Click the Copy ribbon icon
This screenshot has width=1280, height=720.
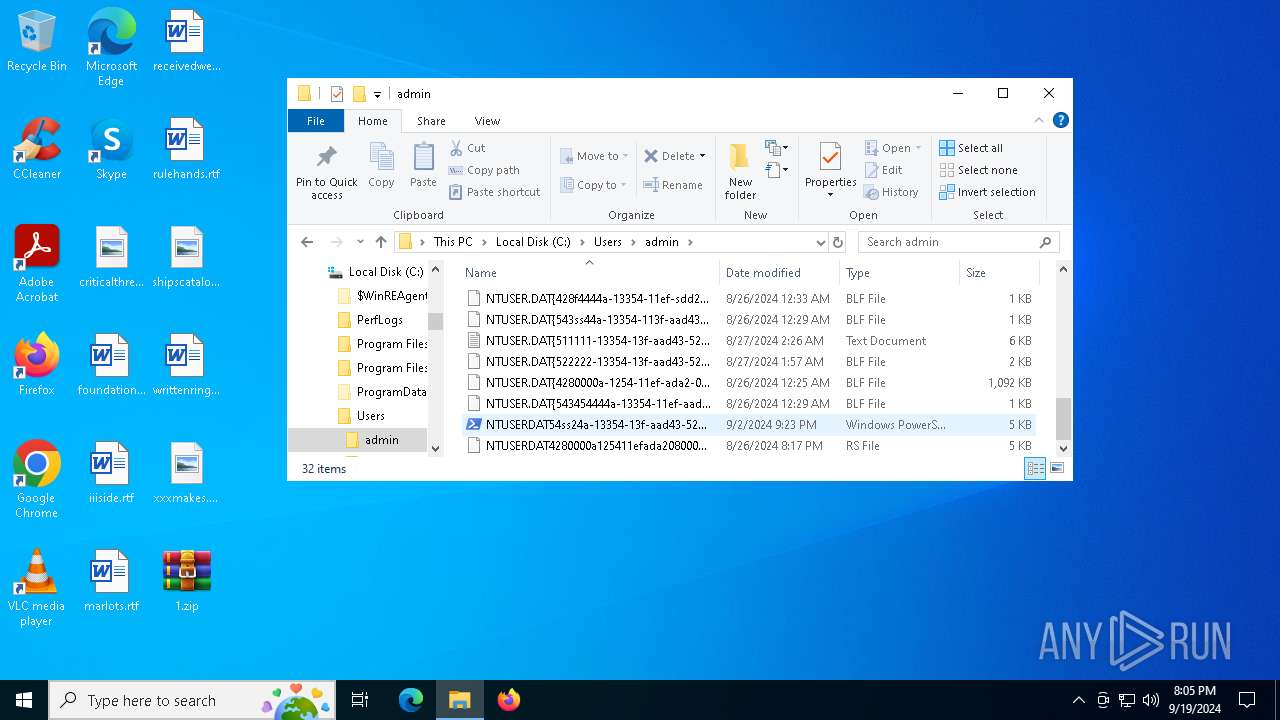(381, 165)
